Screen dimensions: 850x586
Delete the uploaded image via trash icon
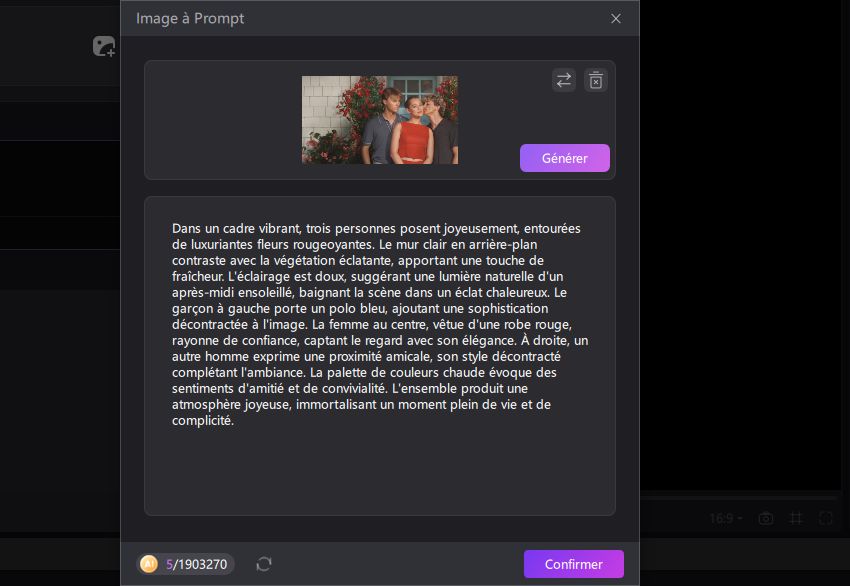click(x=595, y=80)
